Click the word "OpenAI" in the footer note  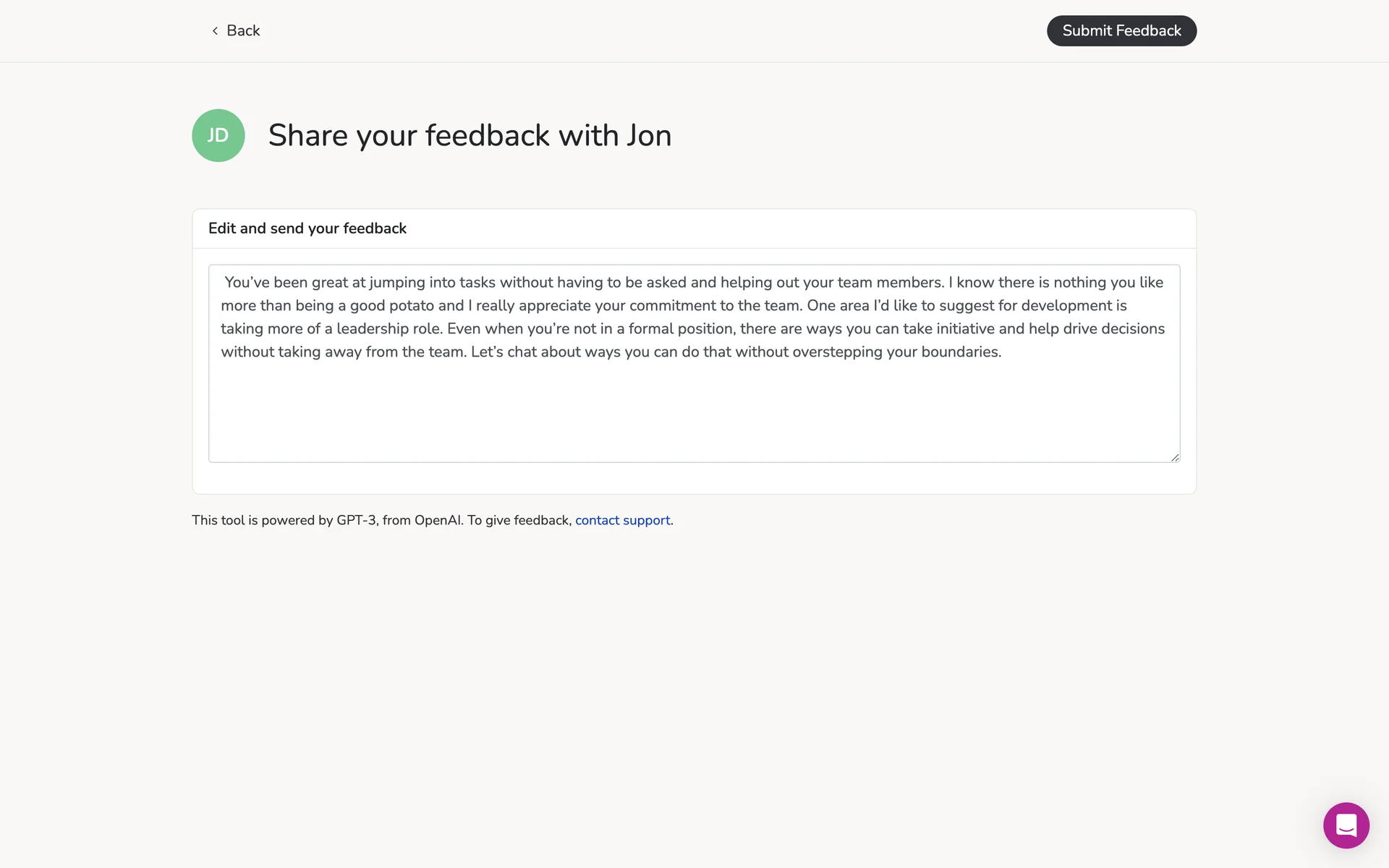[x=438, y=520]
